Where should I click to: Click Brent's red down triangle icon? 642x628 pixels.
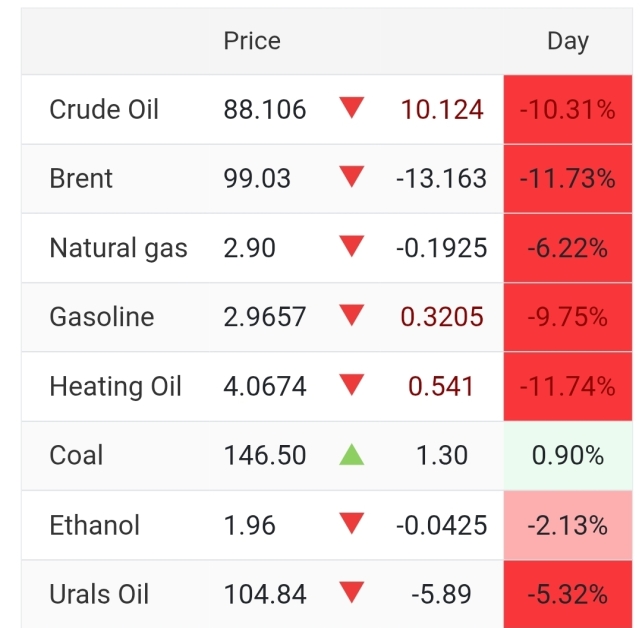[x=351, y=178]
